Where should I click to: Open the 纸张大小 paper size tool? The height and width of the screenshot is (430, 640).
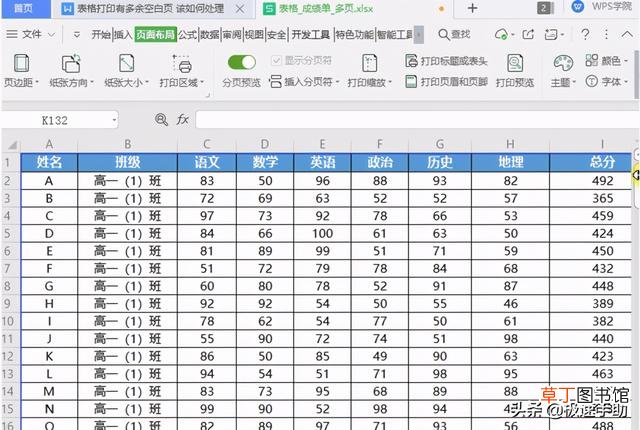click(126, 70)
